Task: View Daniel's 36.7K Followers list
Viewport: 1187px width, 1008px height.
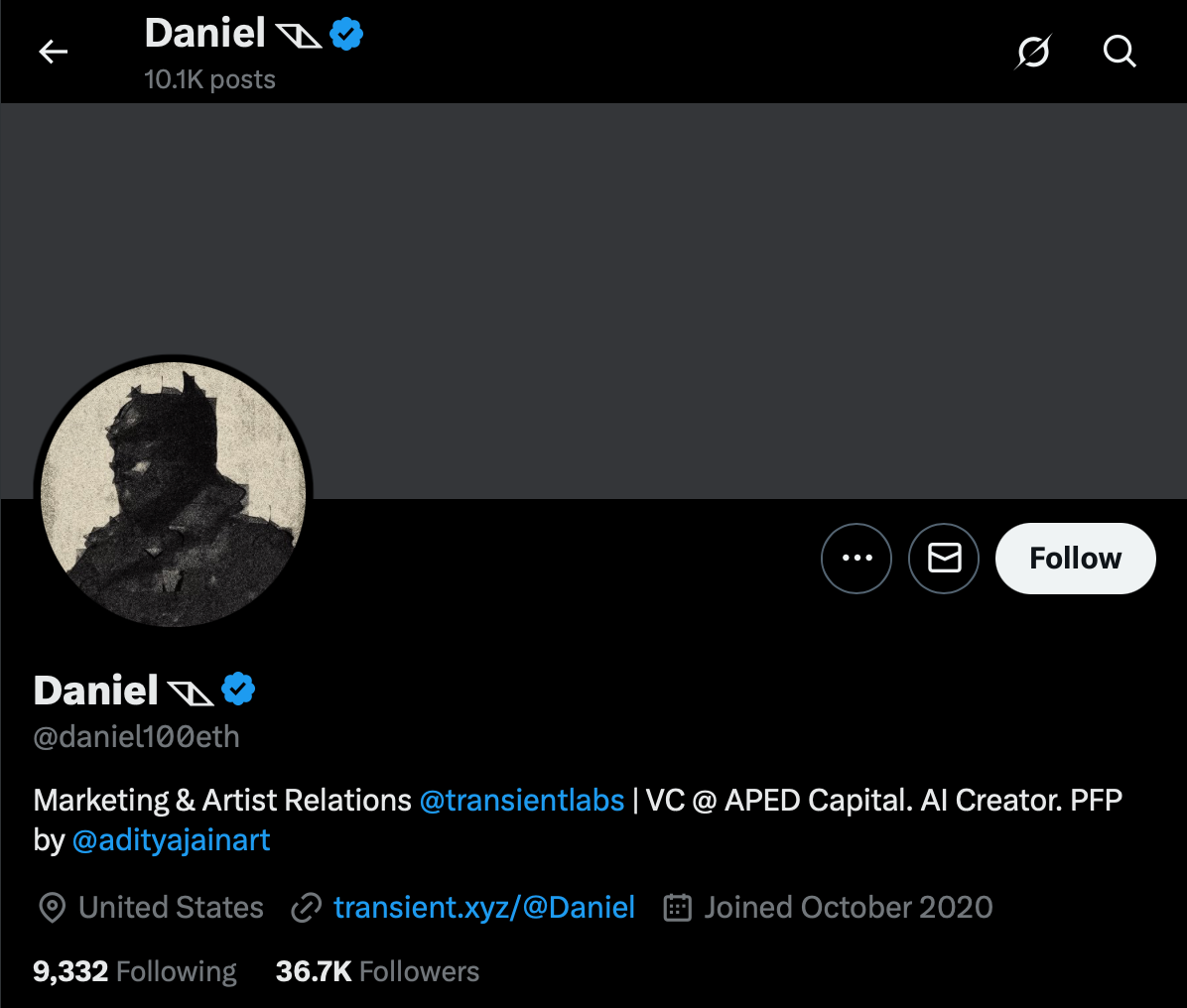Action: tap(377, 971)
